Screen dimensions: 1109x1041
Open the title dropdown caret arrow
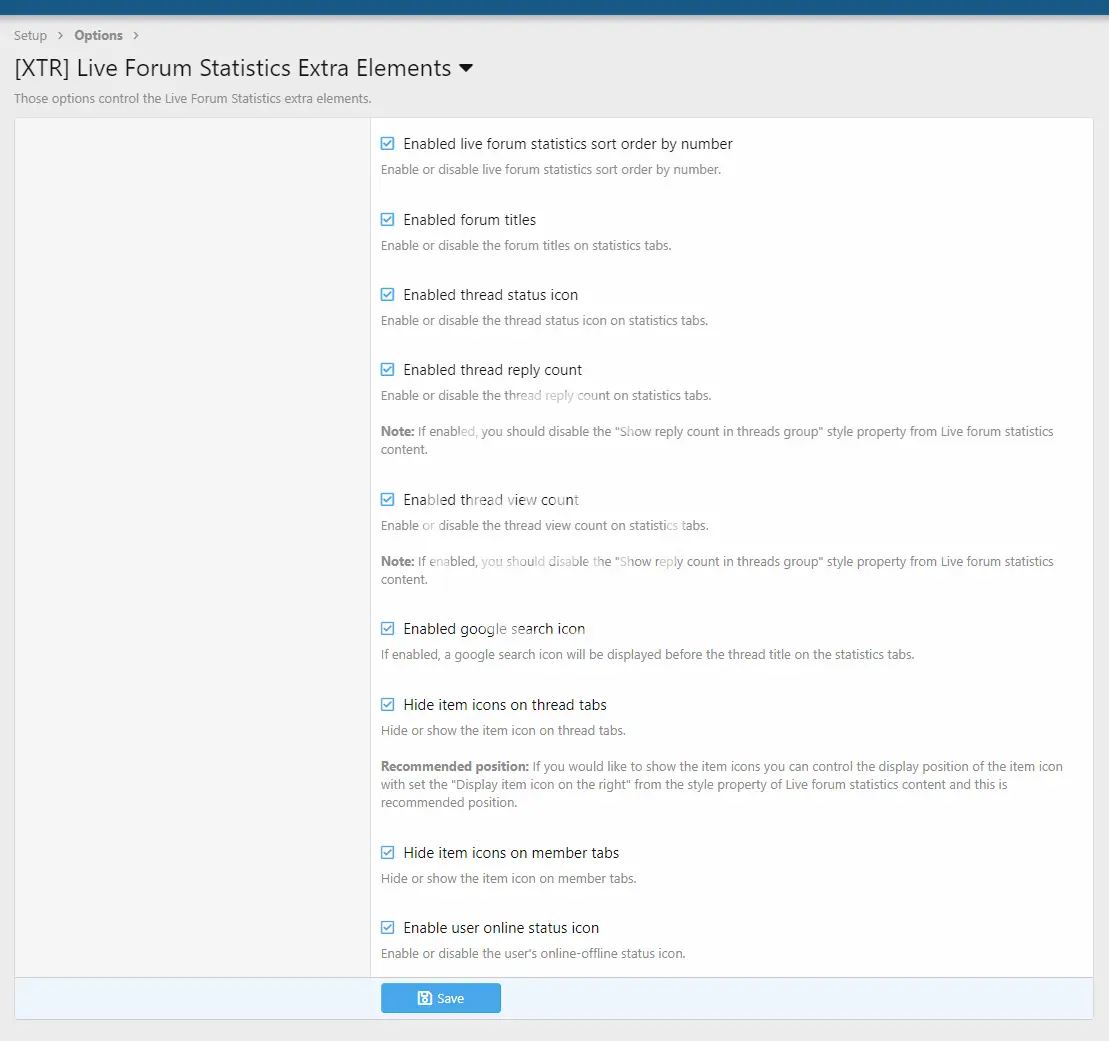(466, 69)
